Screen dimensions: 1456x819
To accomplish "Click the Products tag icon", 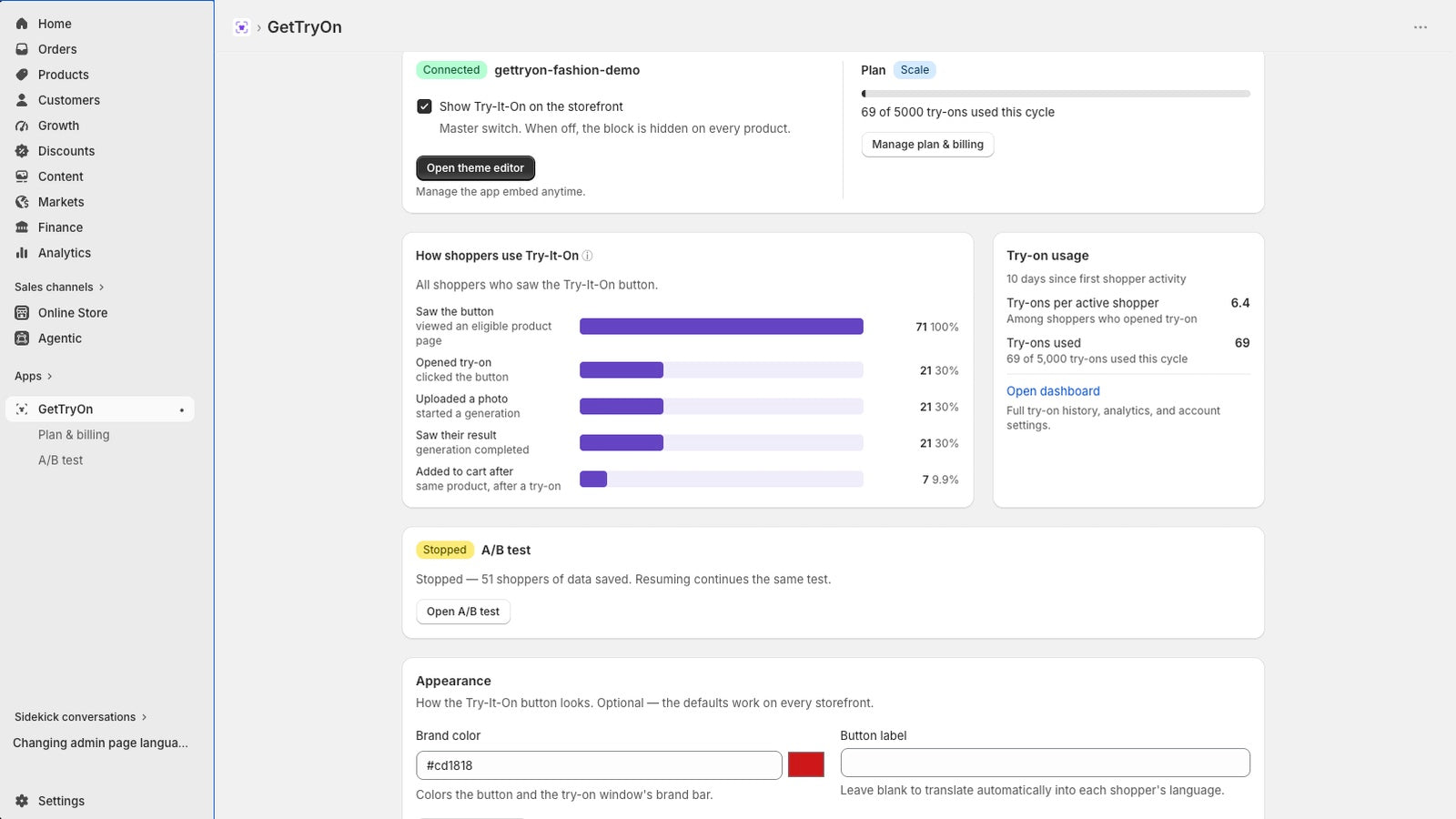I will tap(22, 75).
